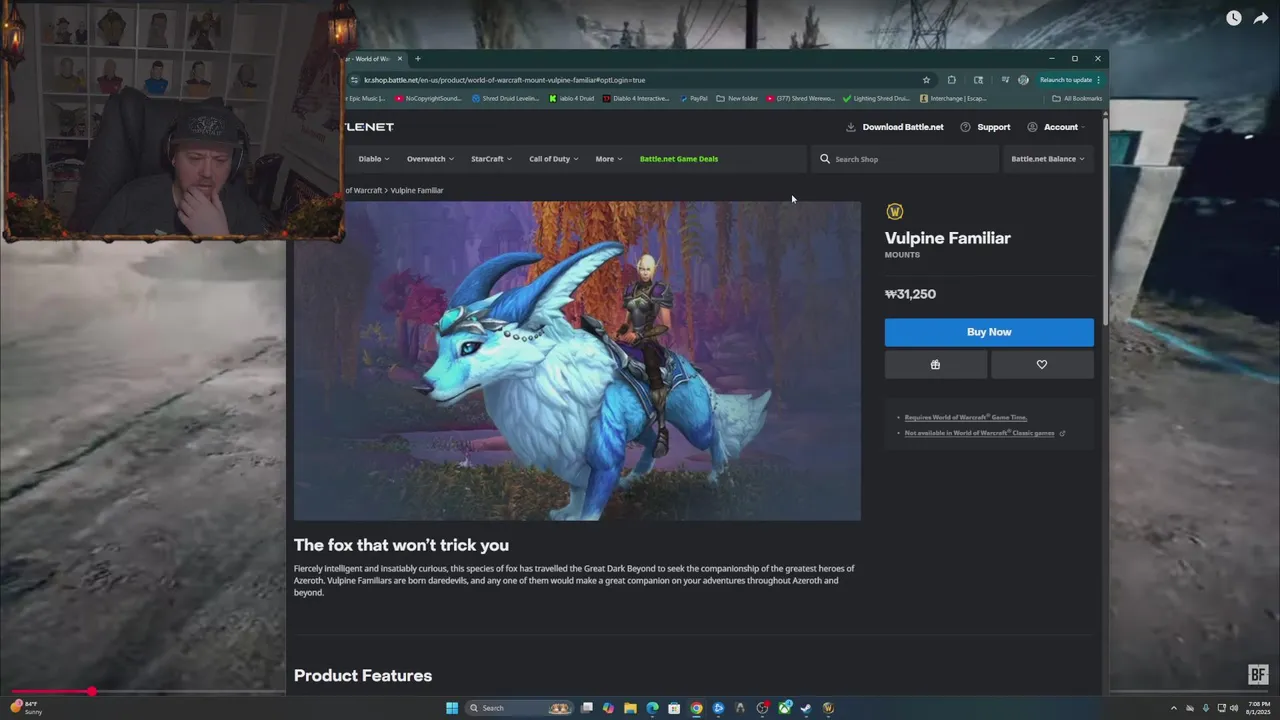Open YouTube Share arrow icon
Image resolution: width=1280 pixels, height=720 pixels.
1260,18
